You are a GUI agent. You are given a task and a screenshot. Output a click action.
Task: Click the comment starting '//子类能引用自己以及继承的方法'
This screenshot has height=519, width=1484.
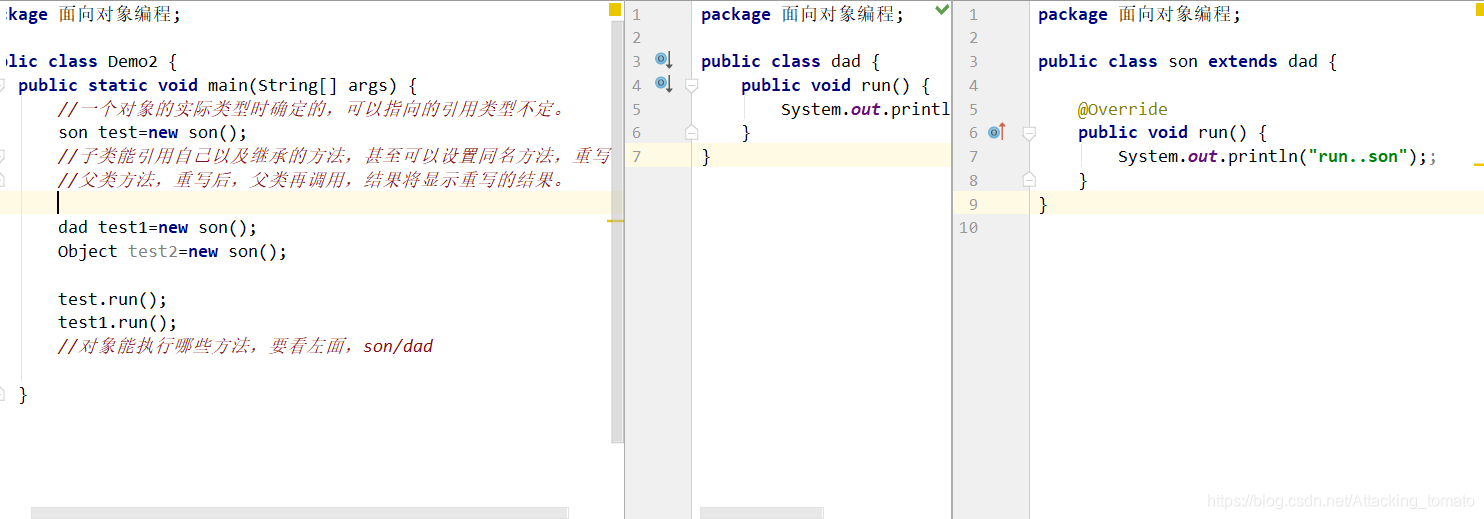coord(334,157)
